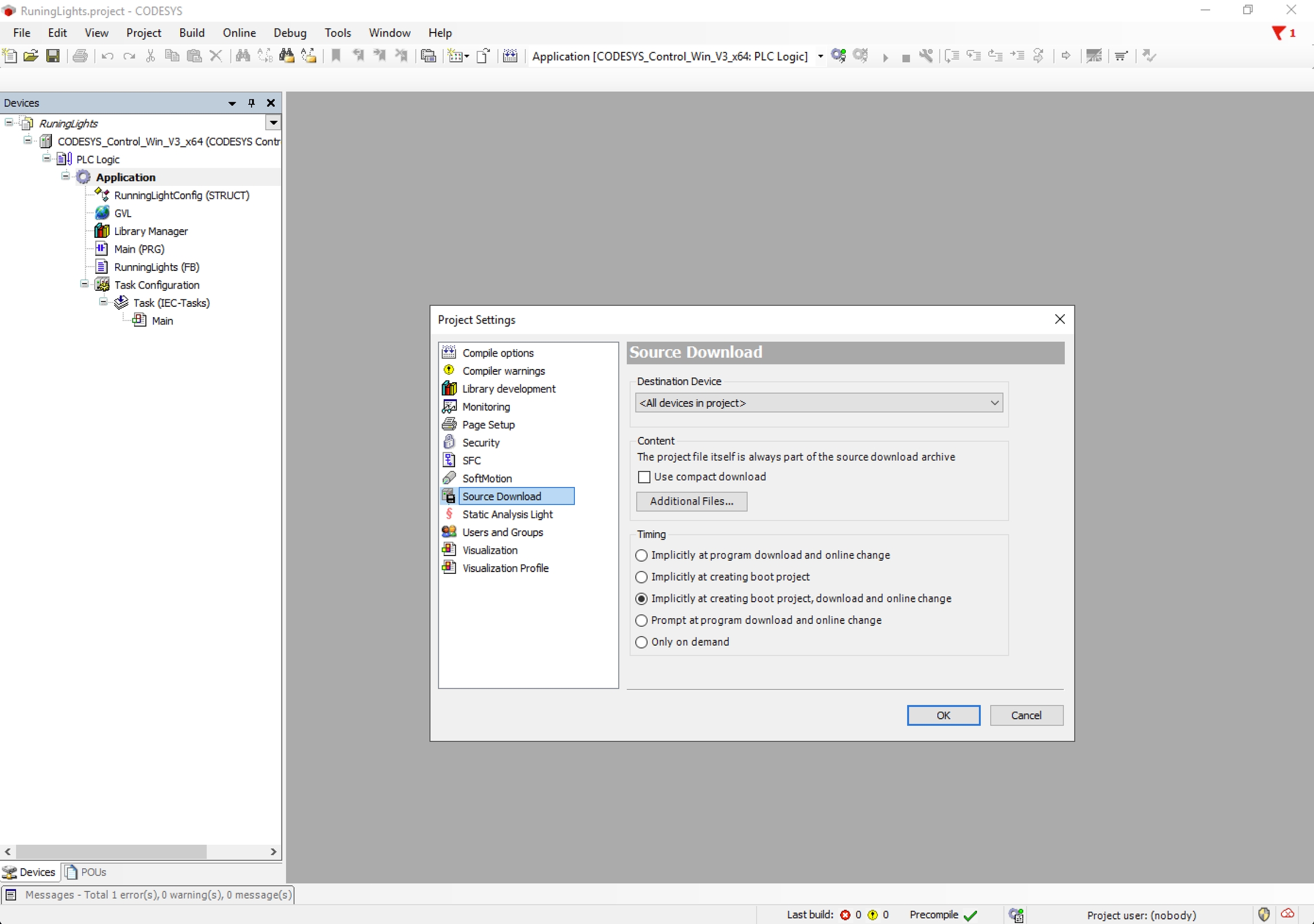Click the Login gear icon in toolbar
1314x924 pixels.
(x=838, y=55)
